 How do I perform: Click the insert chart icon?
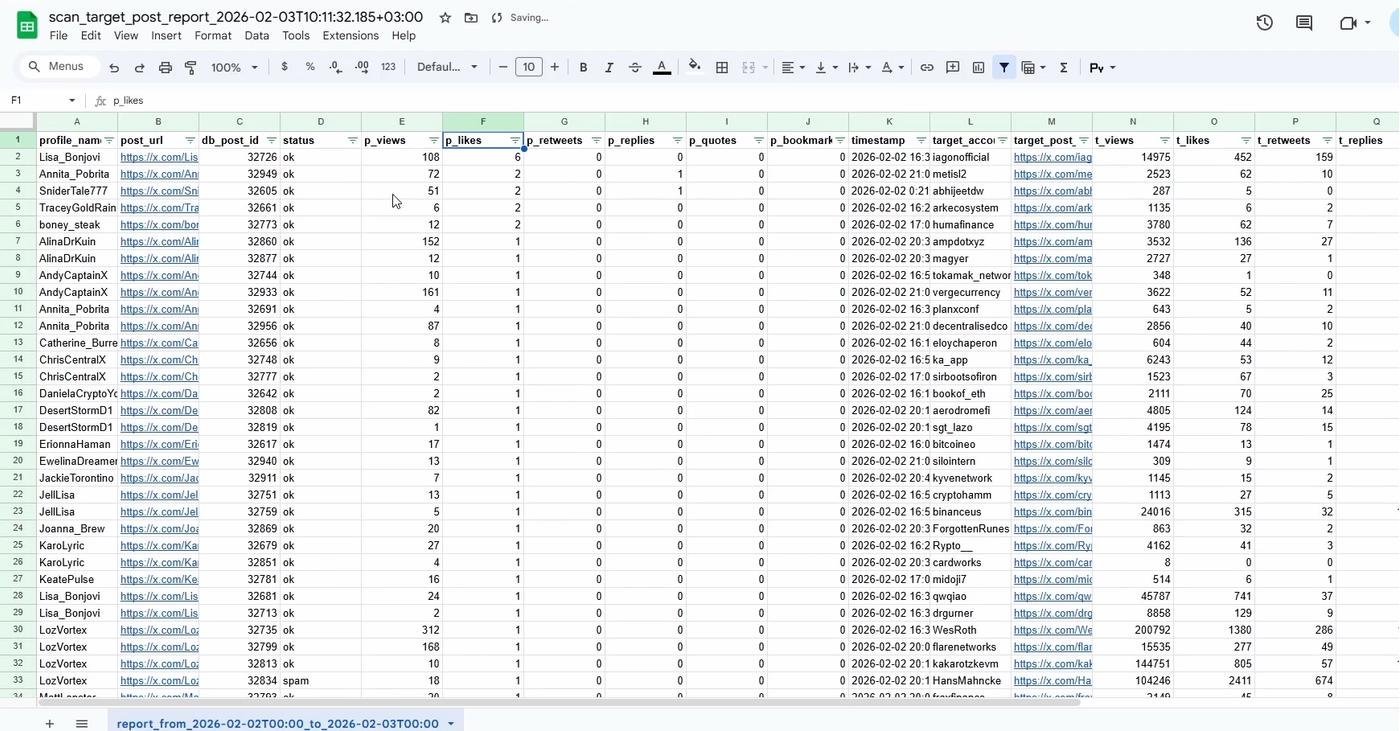[978, 67]
